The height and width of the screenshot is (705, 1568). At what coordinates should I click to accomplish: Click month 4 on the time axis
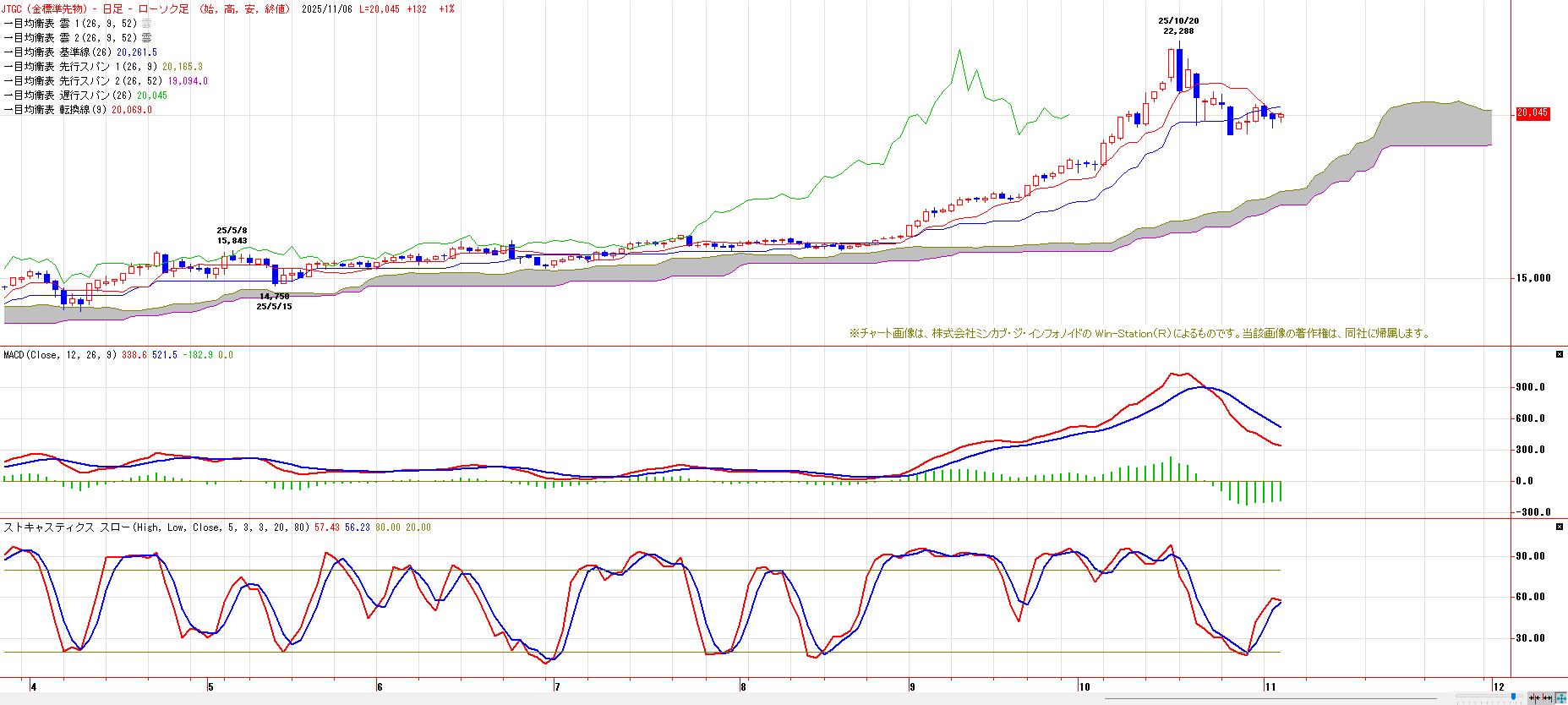tap(33, 687)
